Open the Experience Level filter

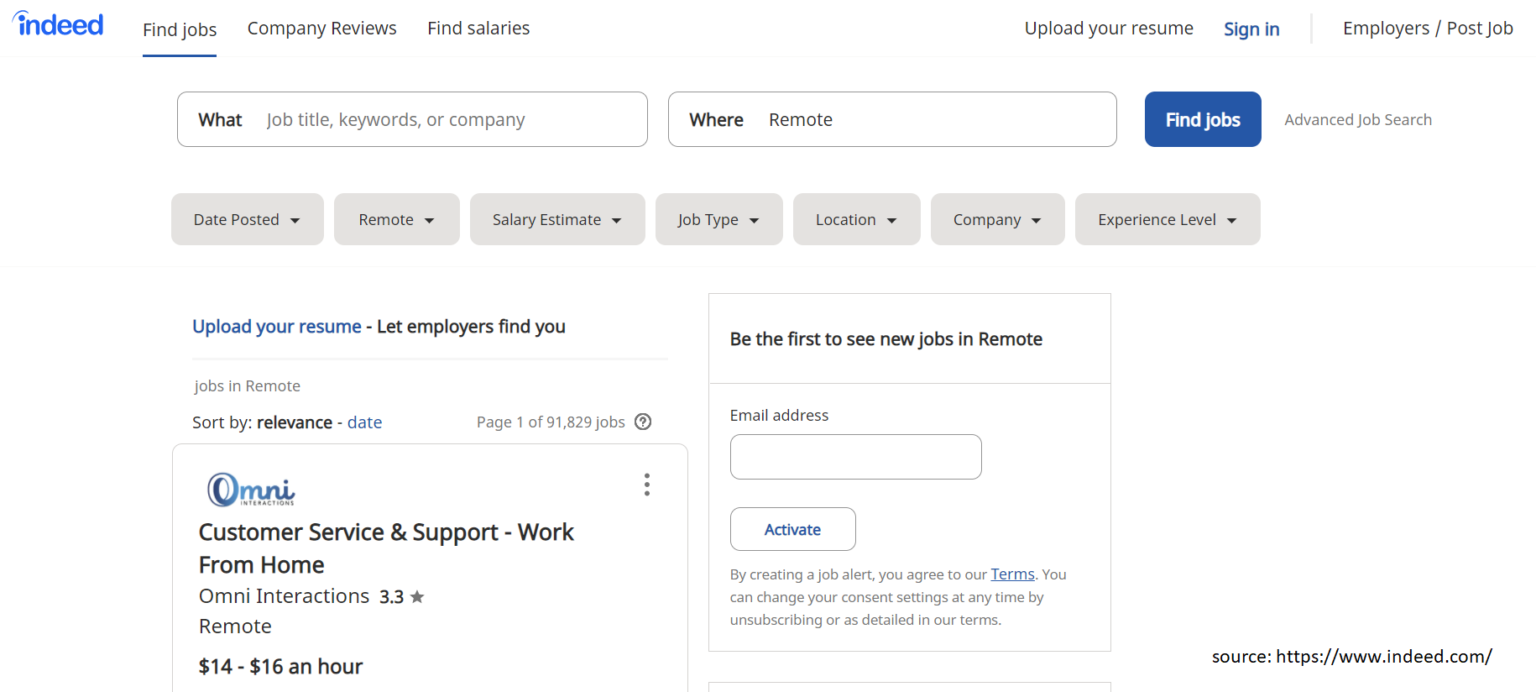[x=1167, y=219]
